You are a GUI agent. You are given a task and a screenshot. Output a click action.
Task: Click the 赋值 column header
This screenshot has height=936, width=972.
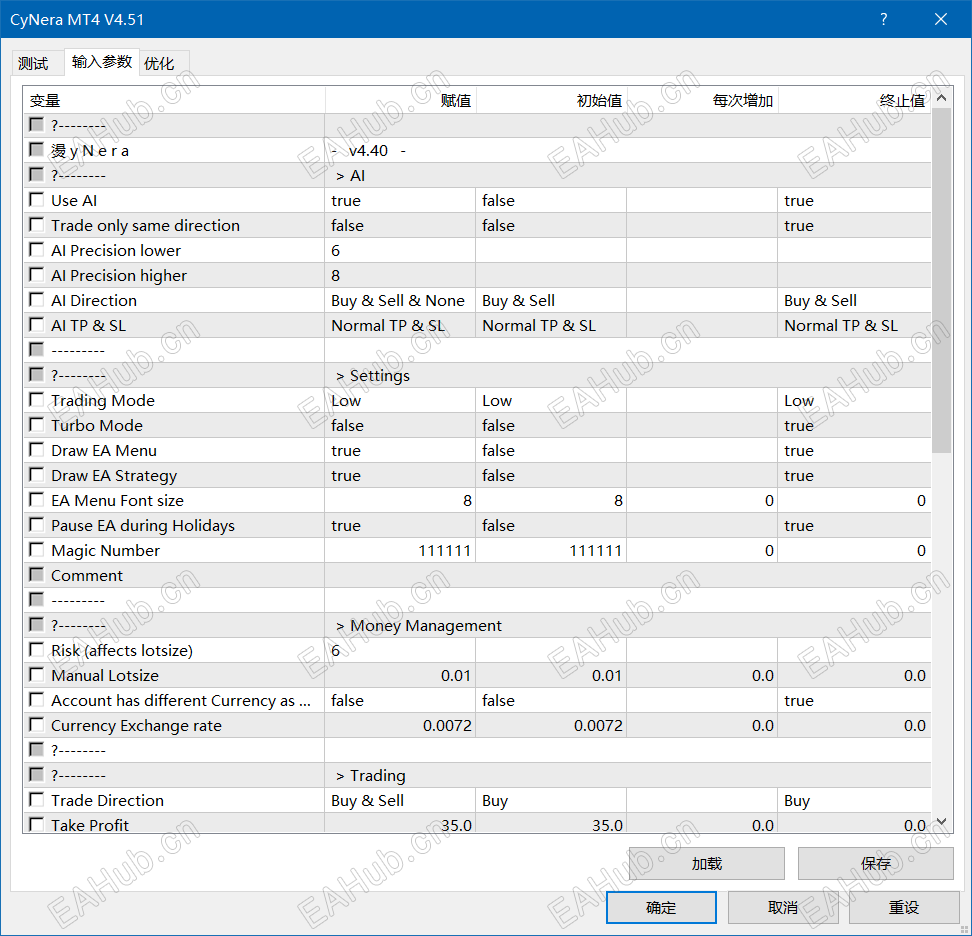[400, 100]
